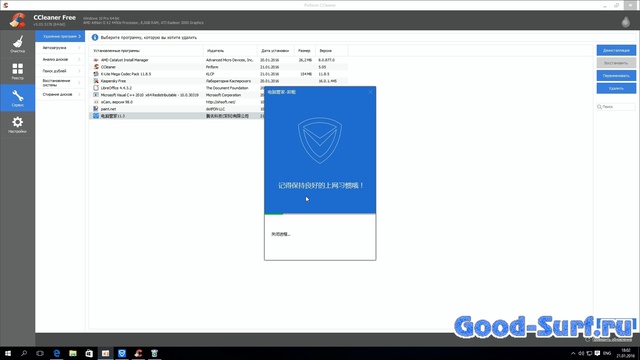Open the Настройки gear section
This screenshot has width=640, height=360.
click(17, 124)
